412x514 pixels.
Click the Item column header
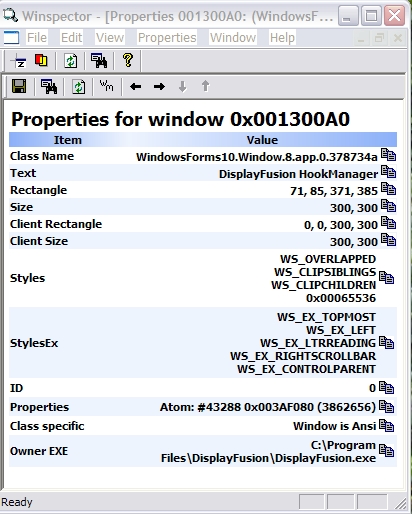click(x=68, y=140)
